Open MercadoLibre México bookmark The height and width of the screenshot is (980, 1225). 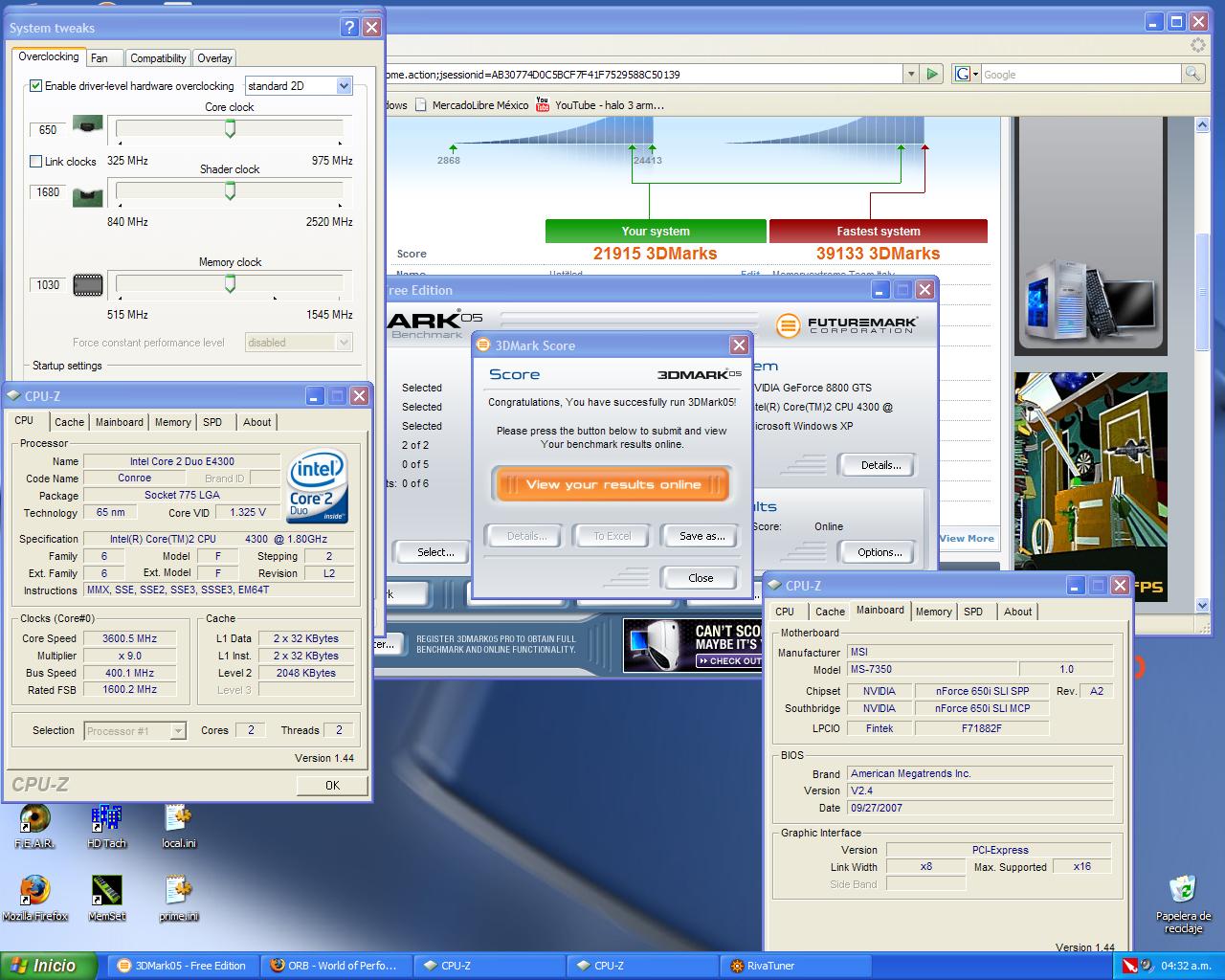[x=471, y=105]
